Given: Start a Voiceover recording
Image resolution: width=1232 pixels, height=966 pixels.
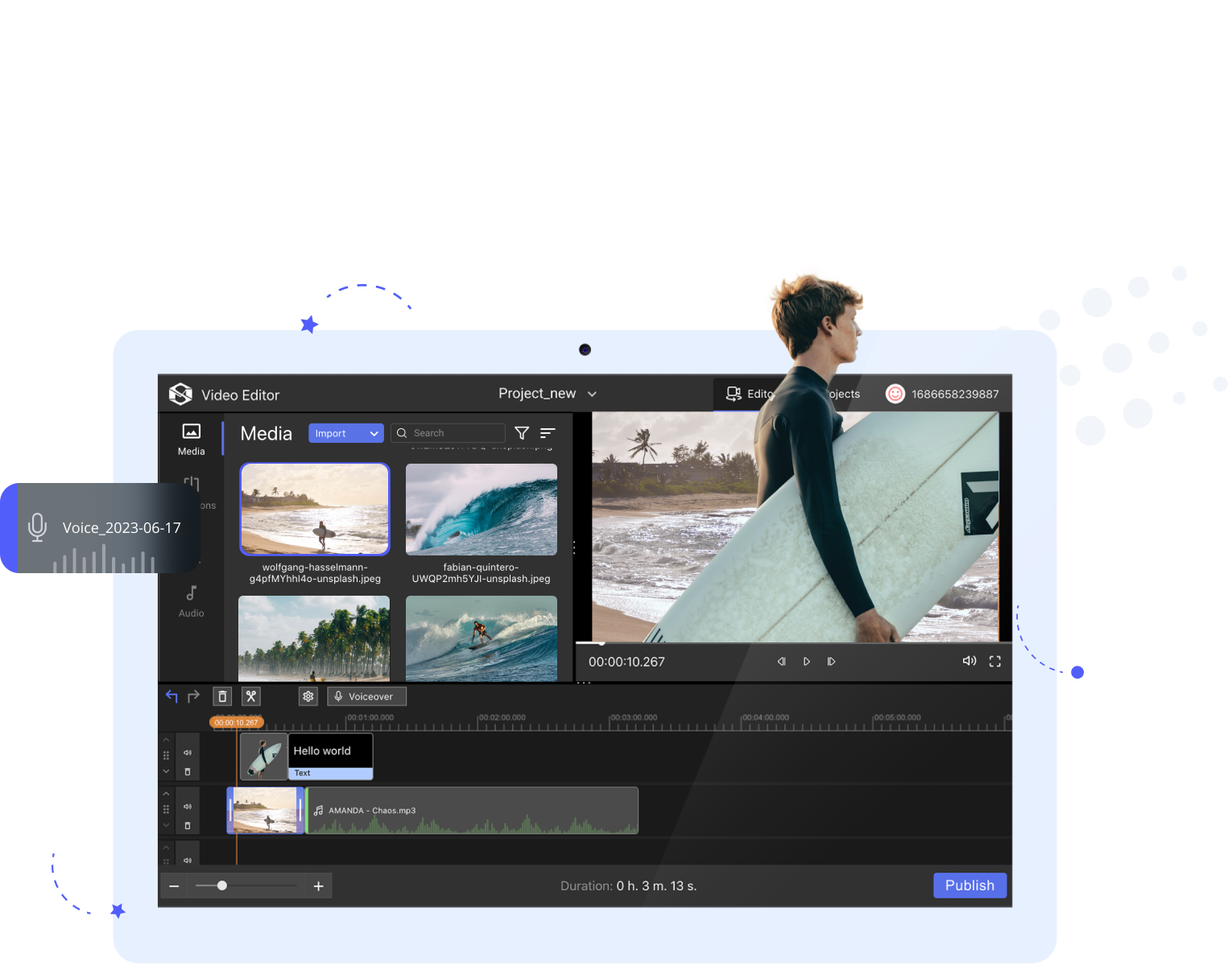Looking at the screenshot, I should click(x=367, y=696).
